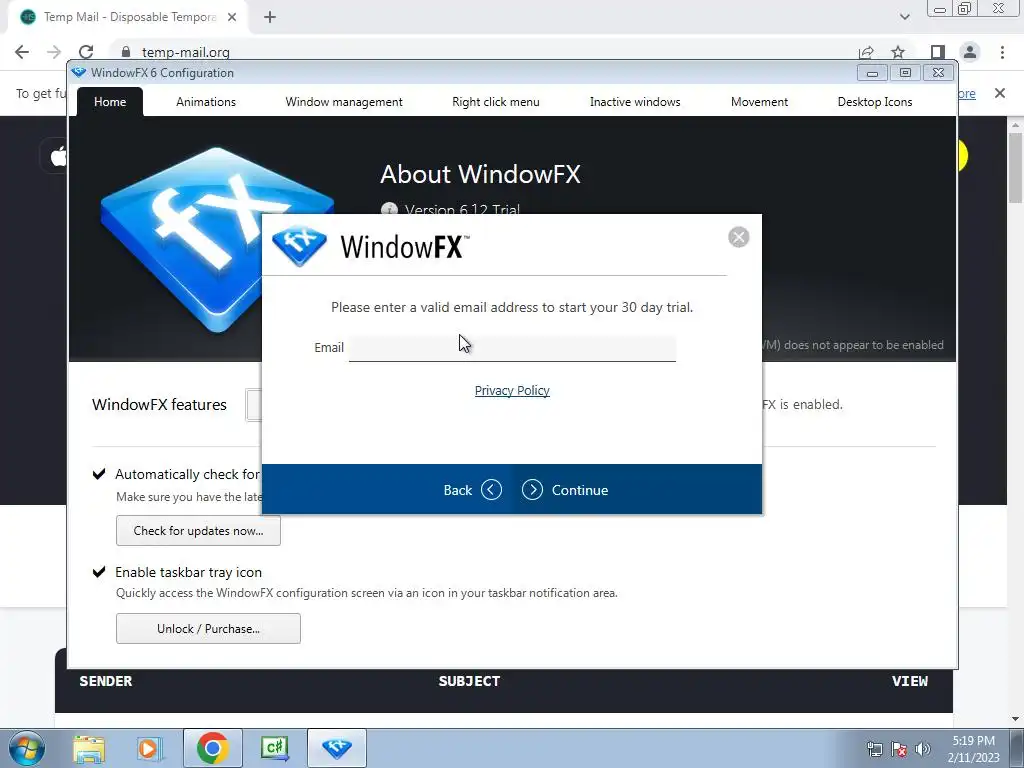Click the volume tray icon

pos(923,749)
